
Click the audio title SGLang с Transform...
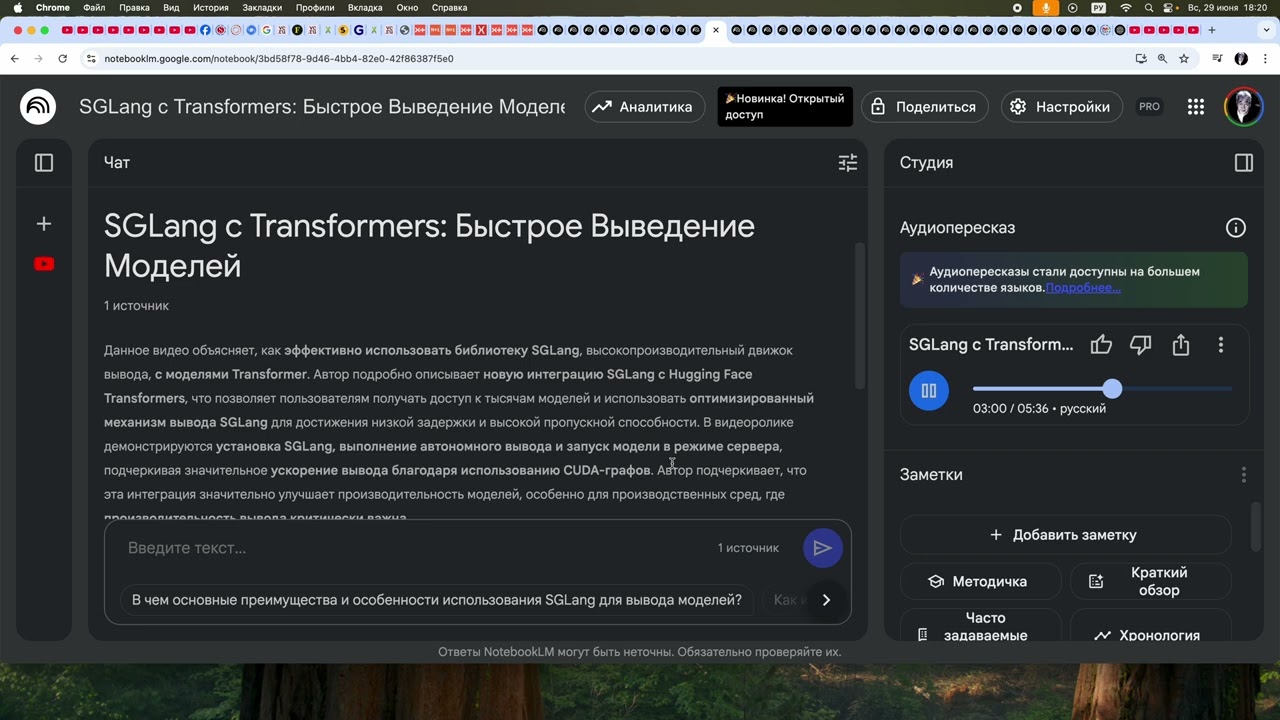click(x=991, y=345)
